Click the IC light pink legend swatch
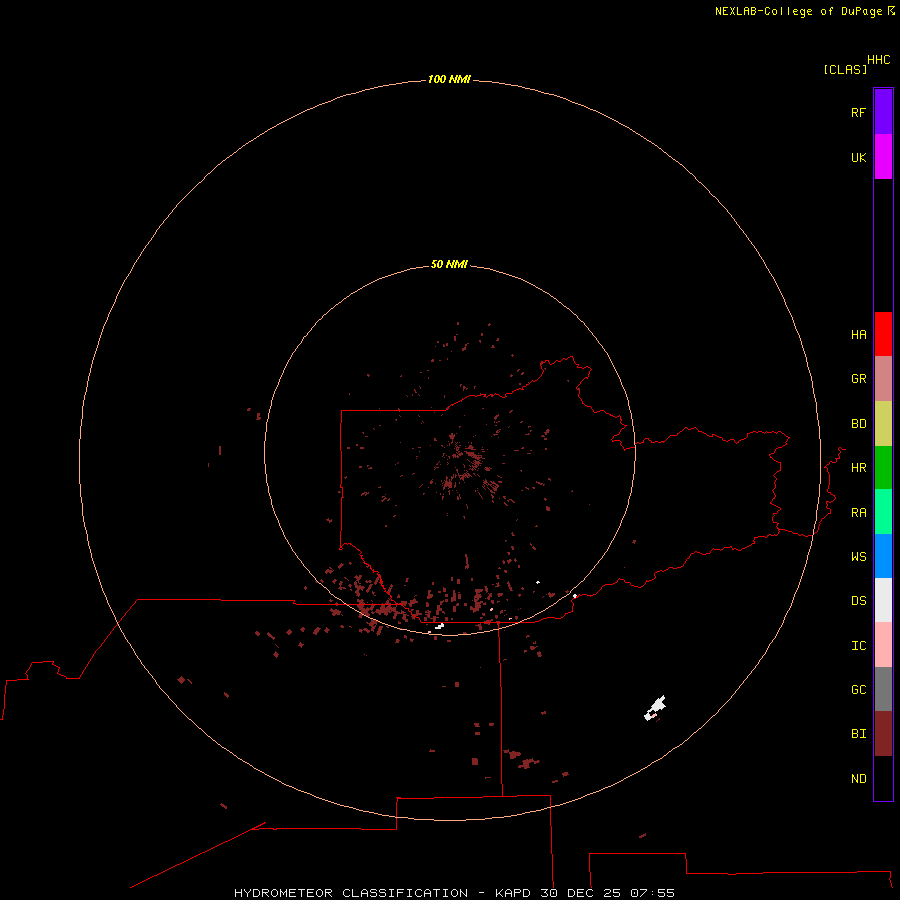 point(883,645)
